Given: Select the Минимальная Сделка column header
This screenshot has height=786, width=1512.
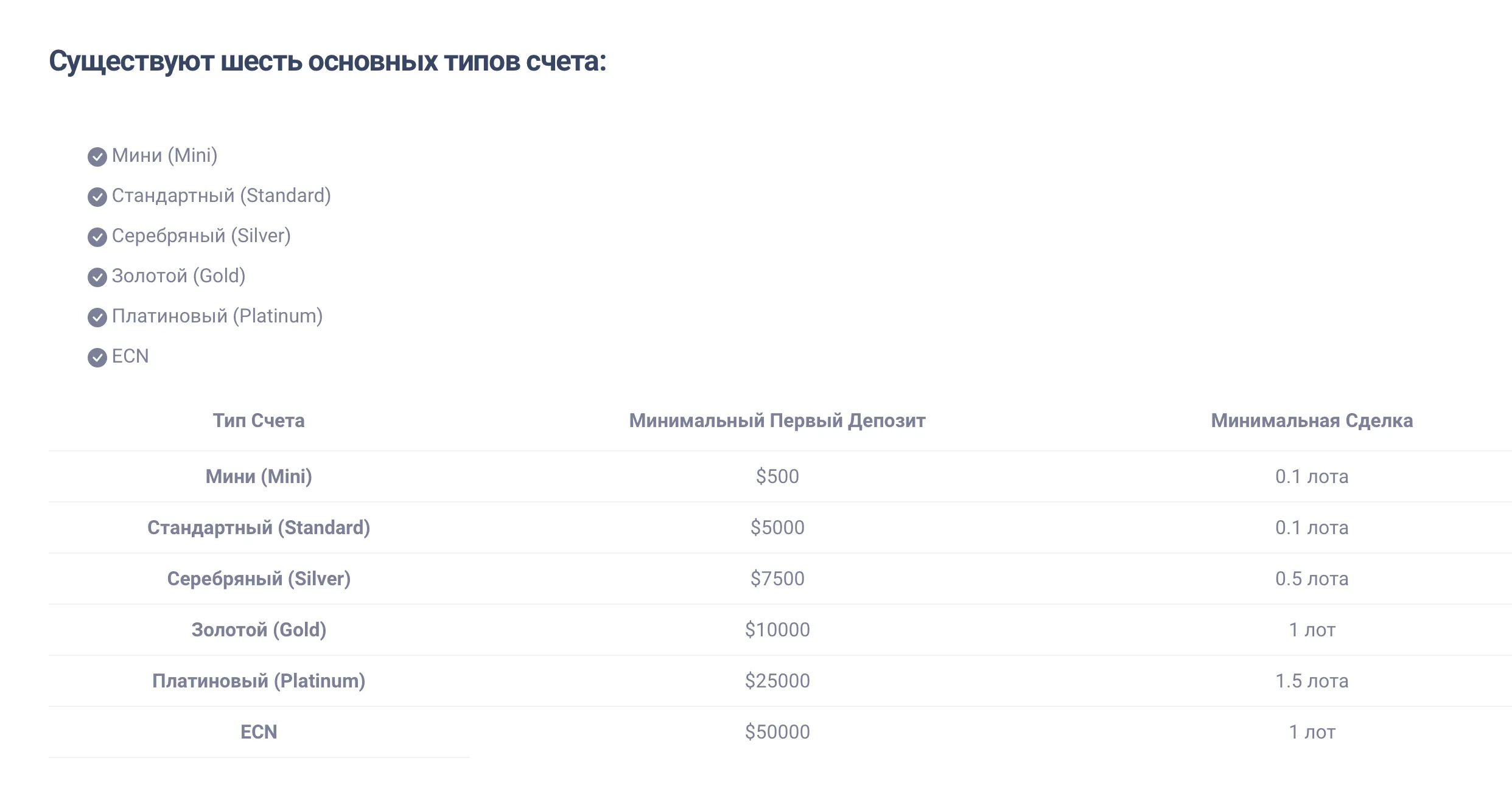Looking at the screenshot, I should click(x=1312, y=420).
